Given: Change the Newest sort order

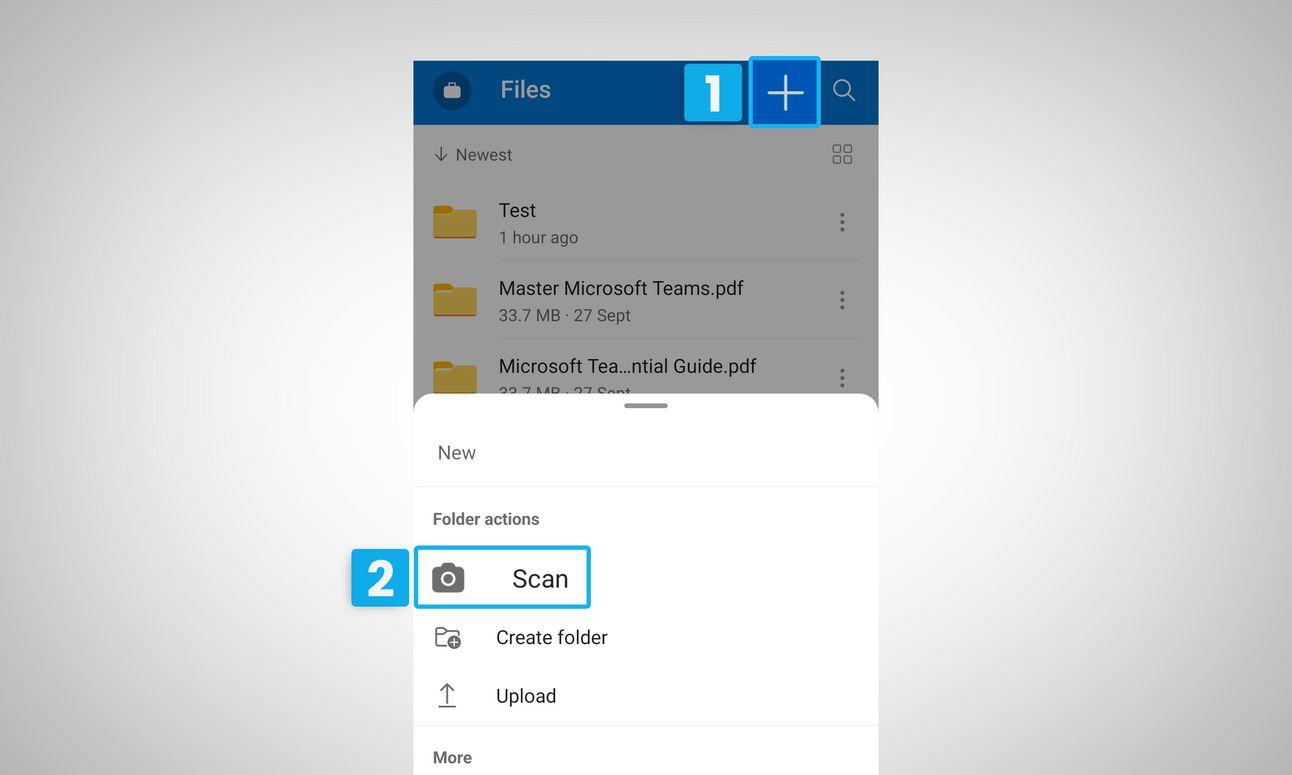Looking at the screenshot, I should (473, 155).
